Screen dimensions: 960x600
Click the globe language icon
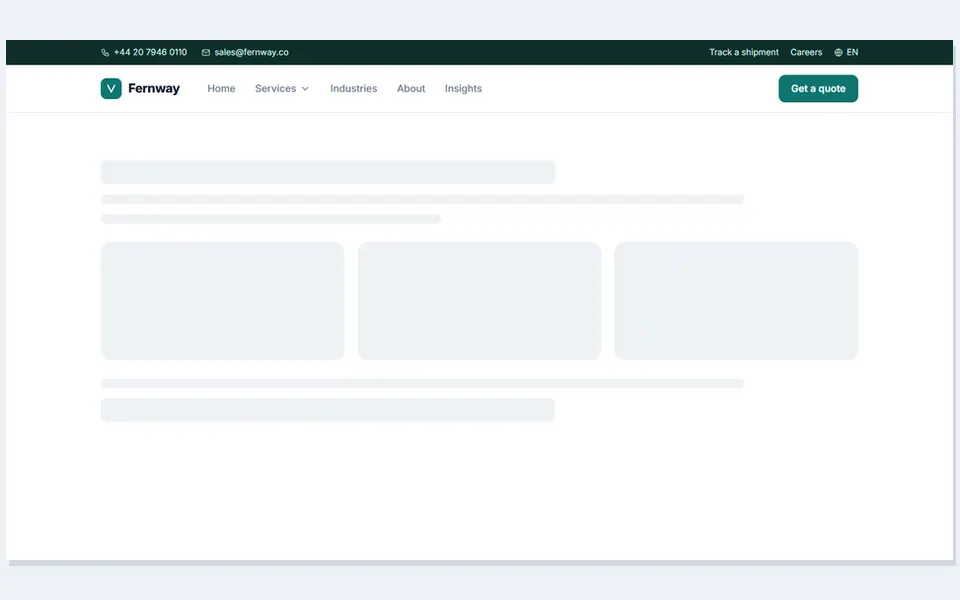pyautogui.click(x=838, y=53)
